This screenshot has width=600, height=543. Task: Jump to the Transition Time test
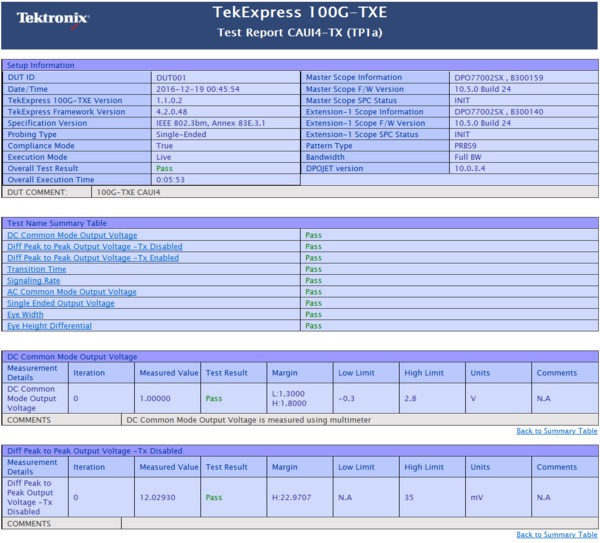coord(37,269)
